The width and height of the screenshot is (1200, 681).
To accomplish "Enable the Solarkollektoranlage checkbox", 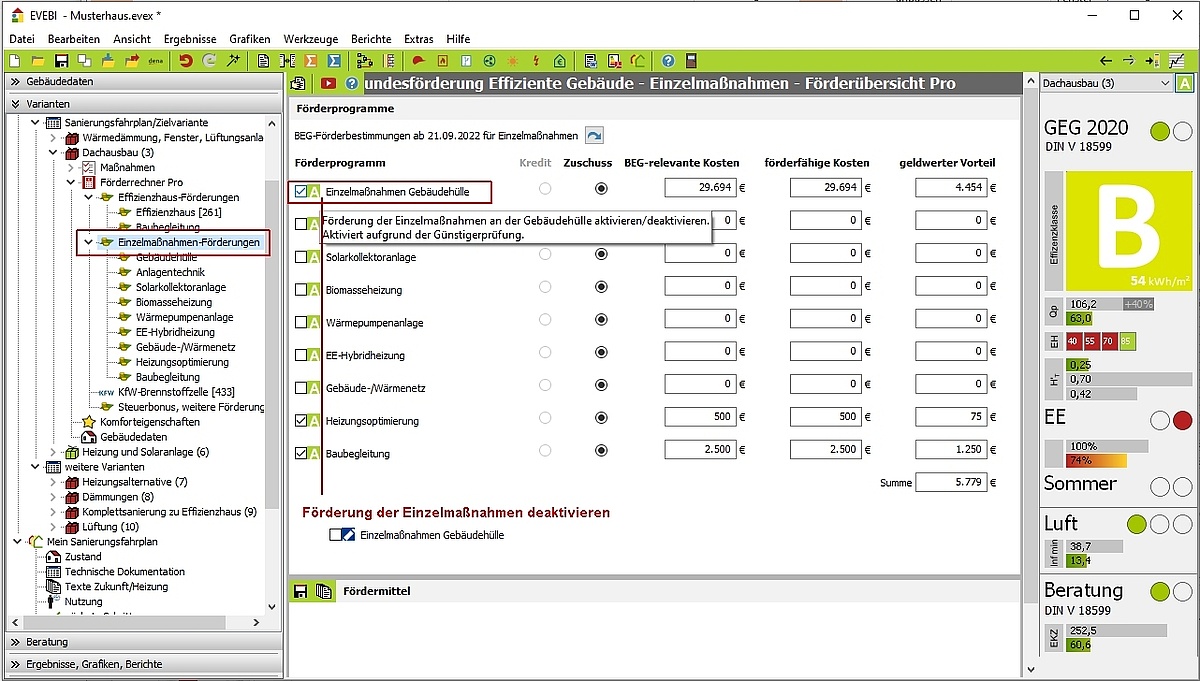I will (301, 257).
